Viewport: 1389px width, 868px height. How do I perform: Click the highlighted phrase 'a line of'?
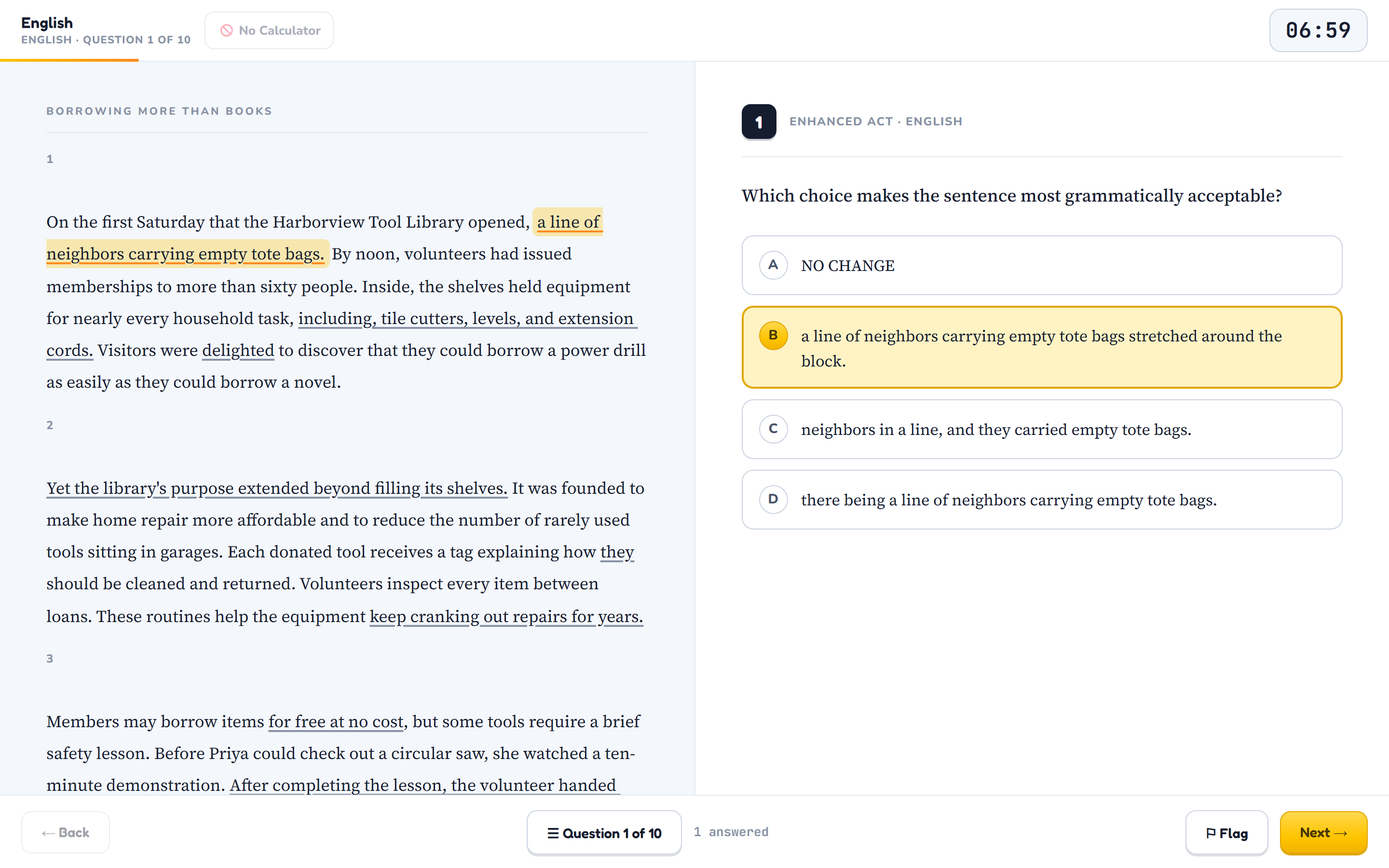tap(568, 222)
